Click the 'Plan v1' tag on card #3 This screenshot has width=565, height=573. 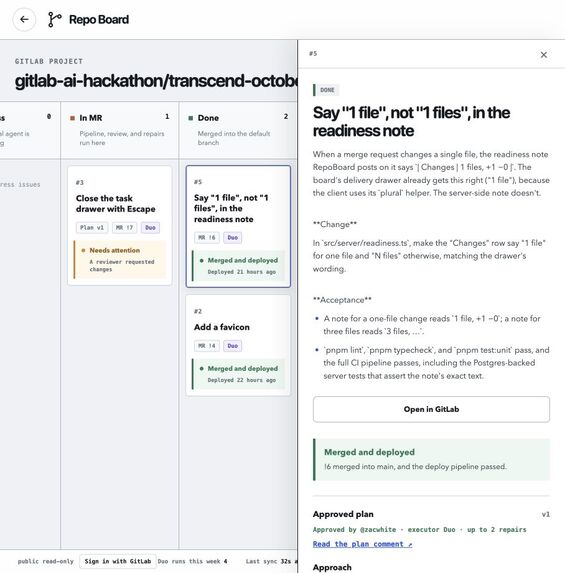click(x=92, y=228)
